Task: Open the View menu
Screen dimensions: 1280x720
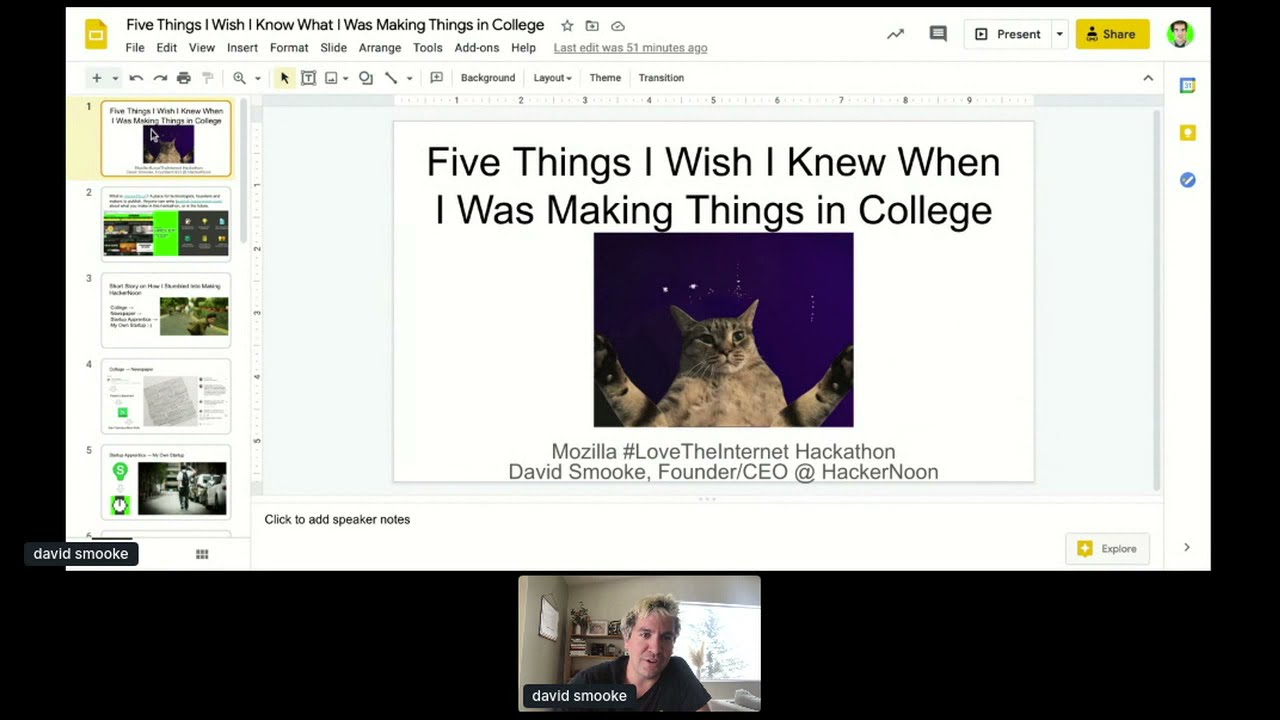Action: coord(202,48)
